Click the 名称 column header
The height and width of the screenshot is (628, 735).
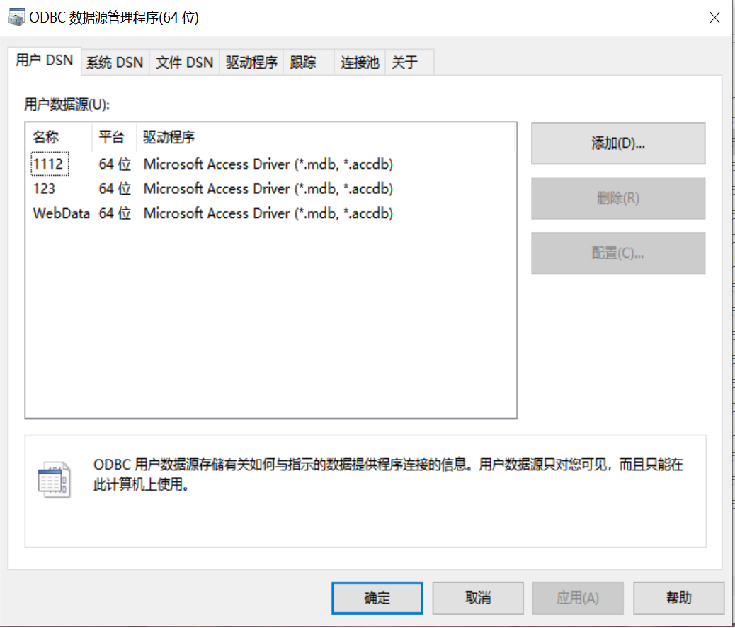[59, 137]
